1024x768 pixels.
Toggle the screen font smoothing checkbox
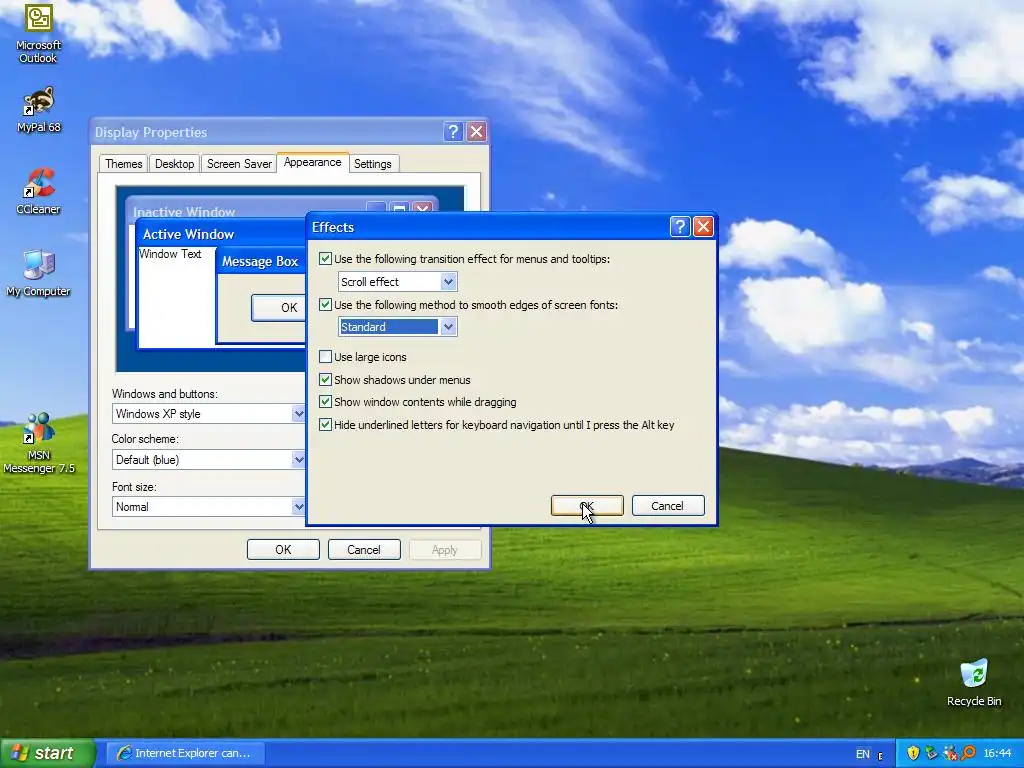[325, 304]
